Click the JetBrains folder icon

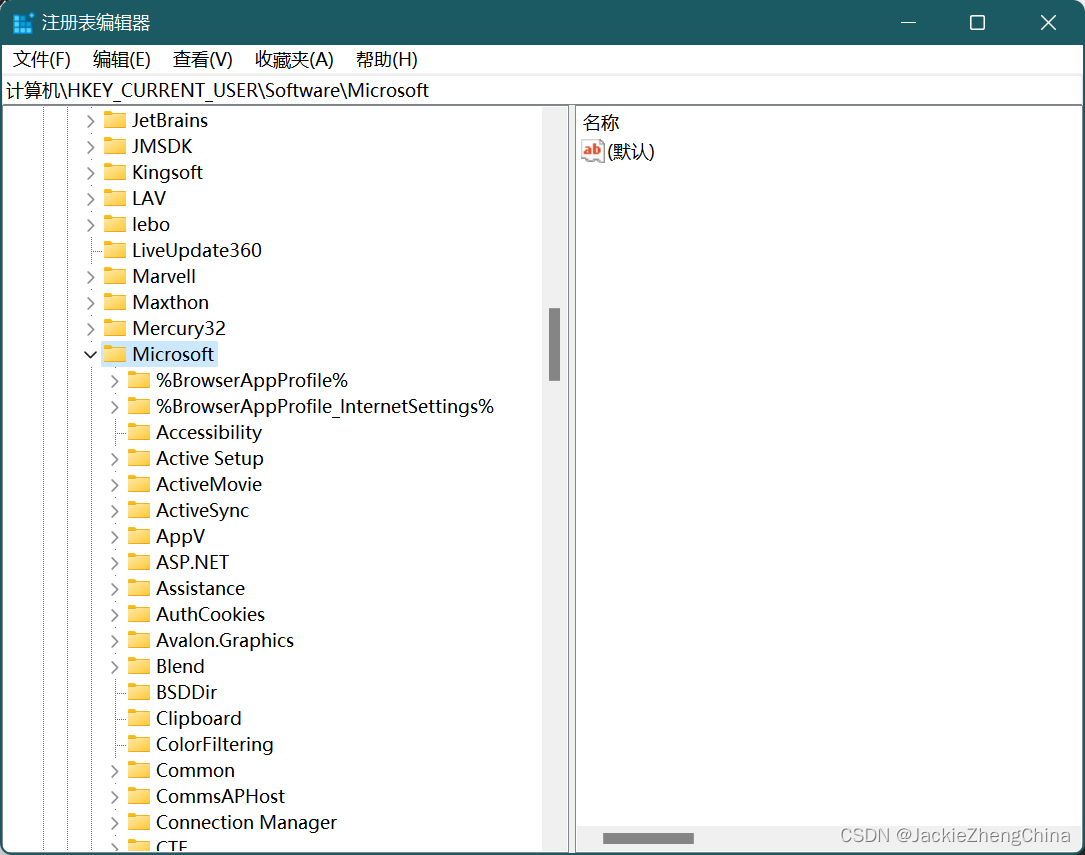pyautogui.click(x=115, y=120)
